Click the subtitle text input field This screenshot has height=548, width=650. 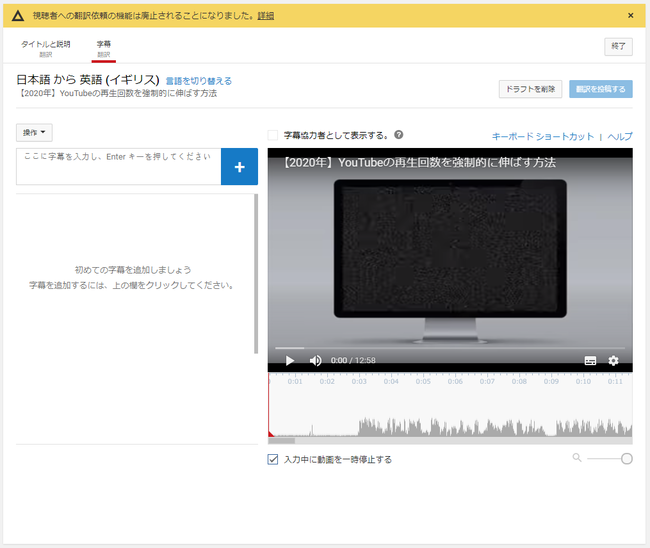point(118,166)
